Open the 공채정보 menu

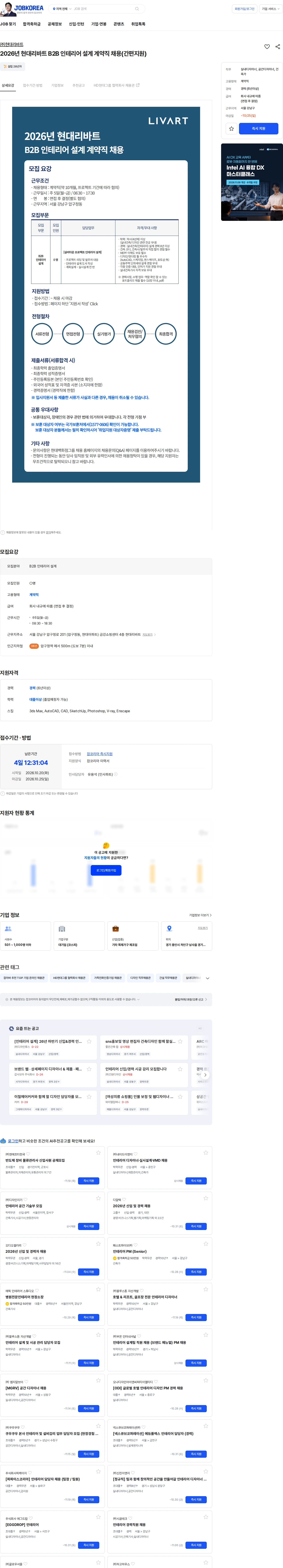coord(55,24)
